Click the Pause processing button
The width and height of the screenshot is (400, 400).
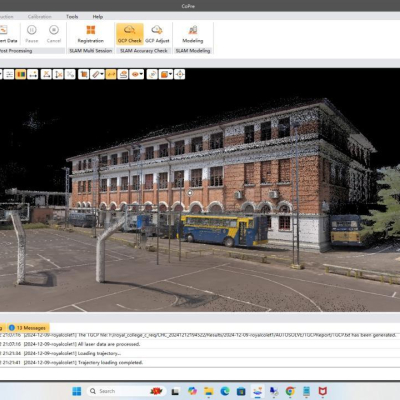point(32,34)
